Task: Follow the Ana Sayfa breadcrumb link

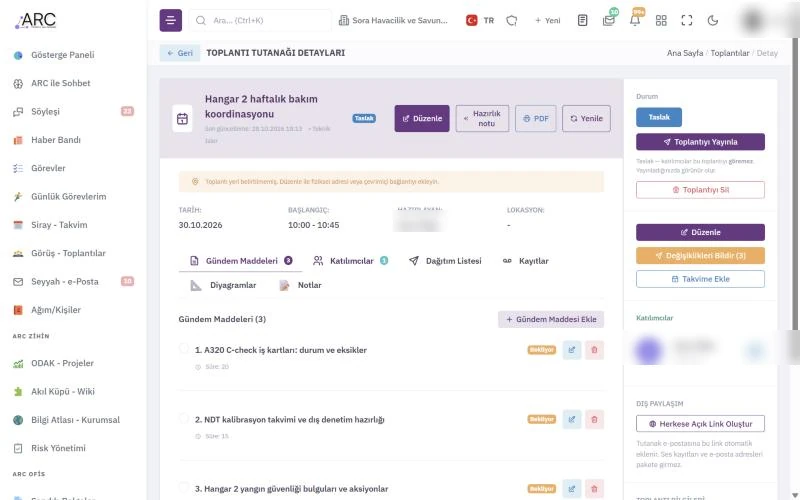Action: click(x=685, y=53)
